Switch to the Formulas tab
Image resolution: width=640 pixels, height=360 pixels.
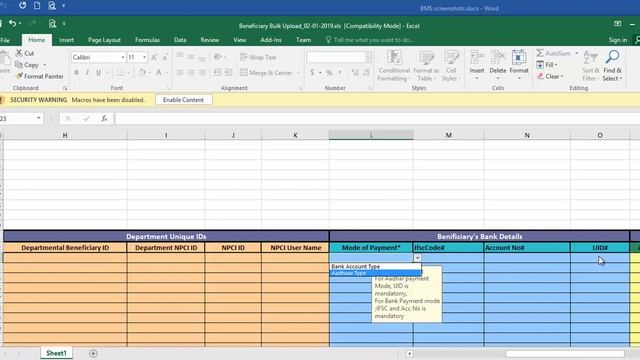tap(147, 40)
